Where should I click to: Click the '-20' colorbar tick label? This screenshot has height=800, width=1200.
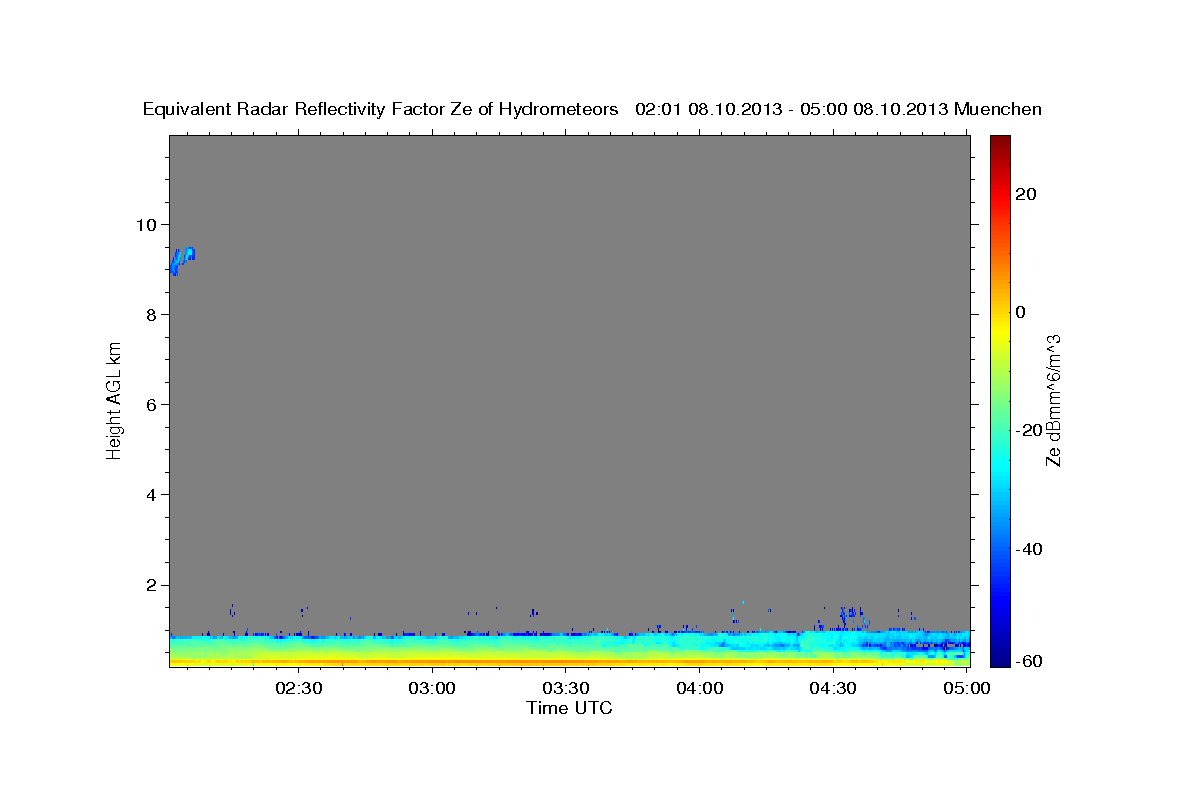pos(1027,431)
